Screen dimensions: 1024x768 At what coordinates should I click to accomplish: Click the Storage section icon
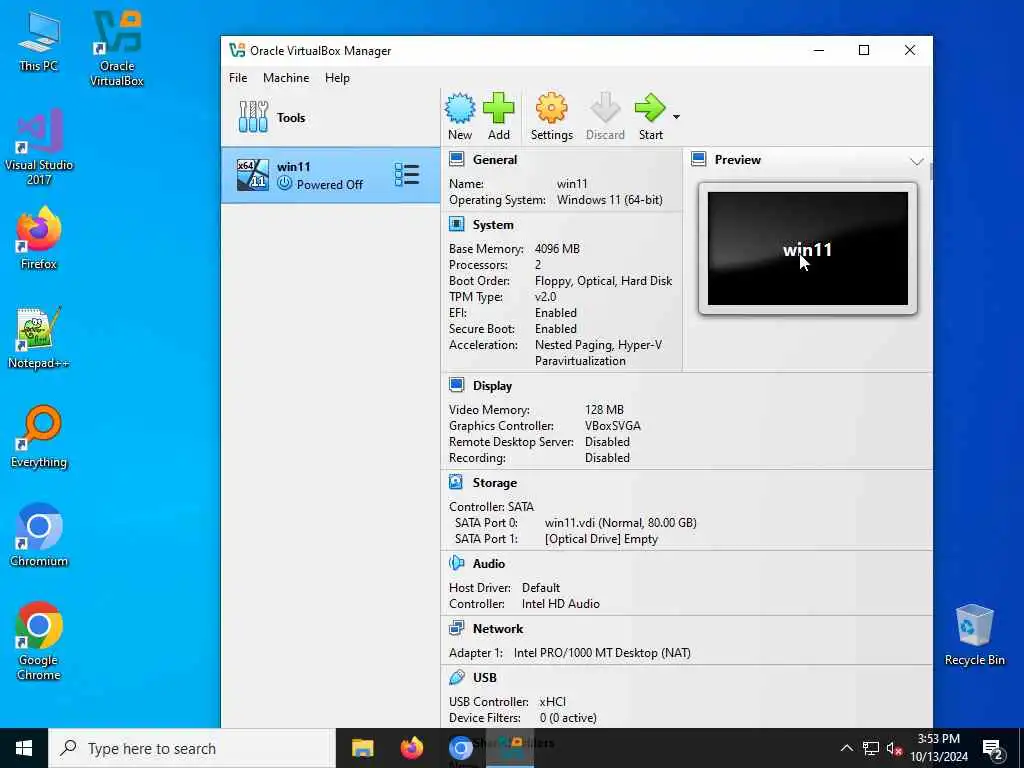[x=456, y=483]
